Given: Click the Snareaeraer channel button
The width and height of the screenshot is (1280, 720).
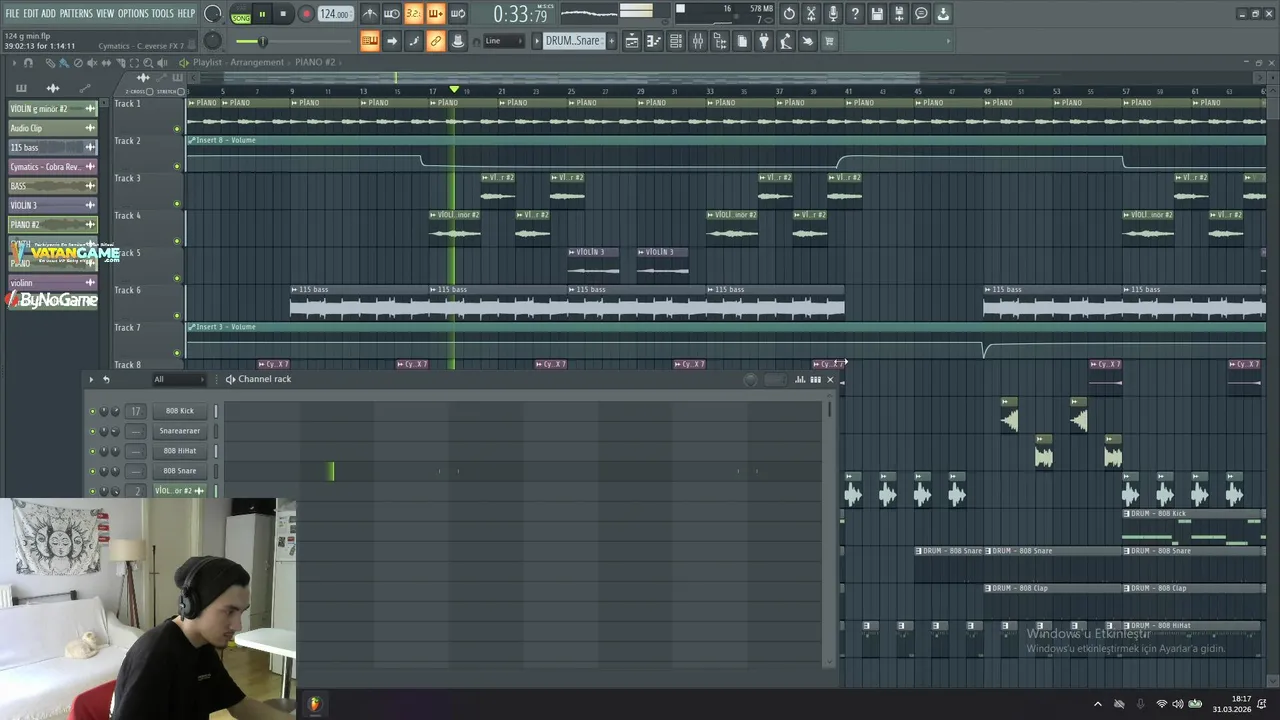Looking at the screenshot, I should click(x=180, y=431).
